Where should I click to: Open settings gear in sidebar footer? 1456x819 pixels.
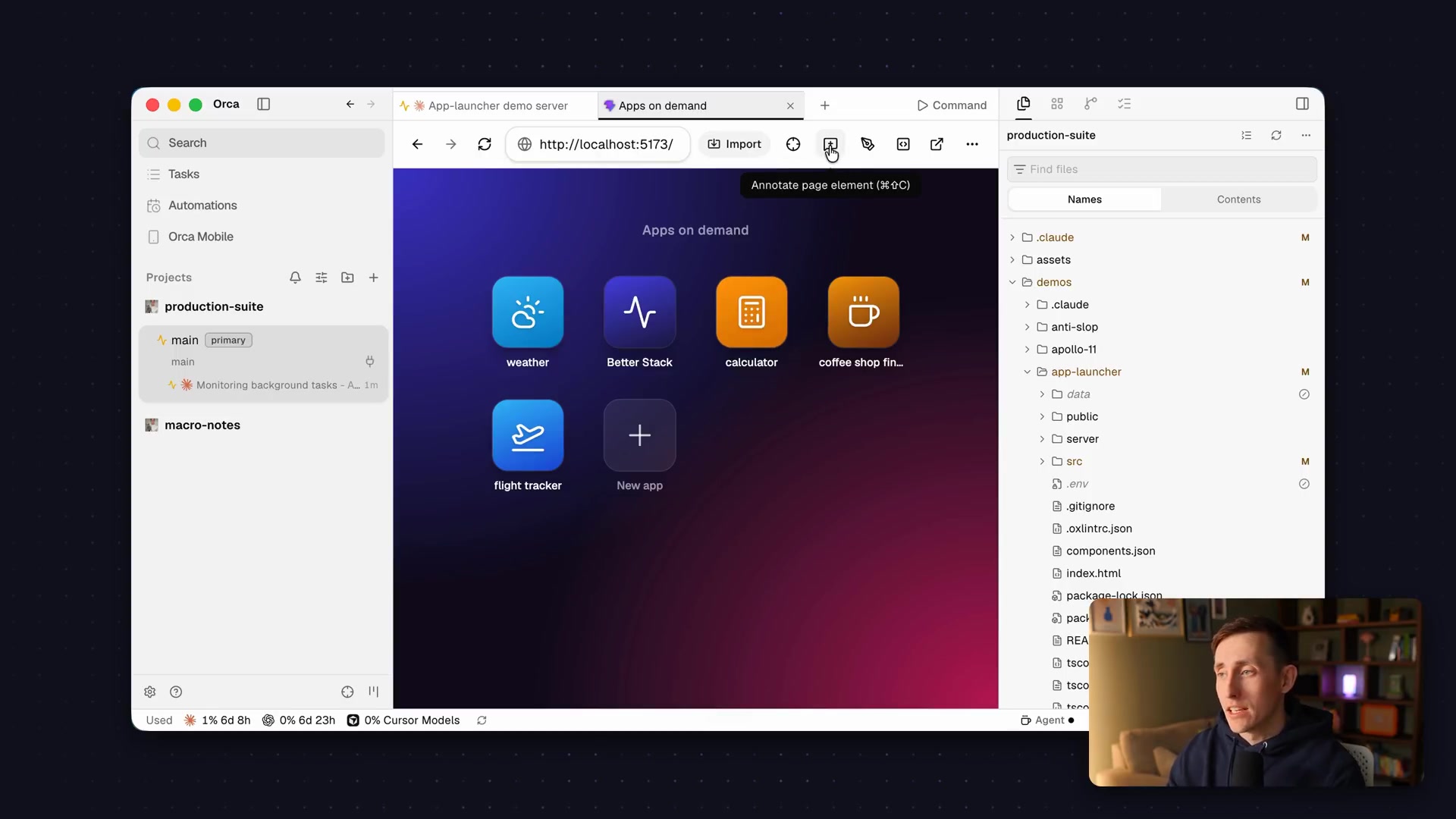(x=150, y=692)
